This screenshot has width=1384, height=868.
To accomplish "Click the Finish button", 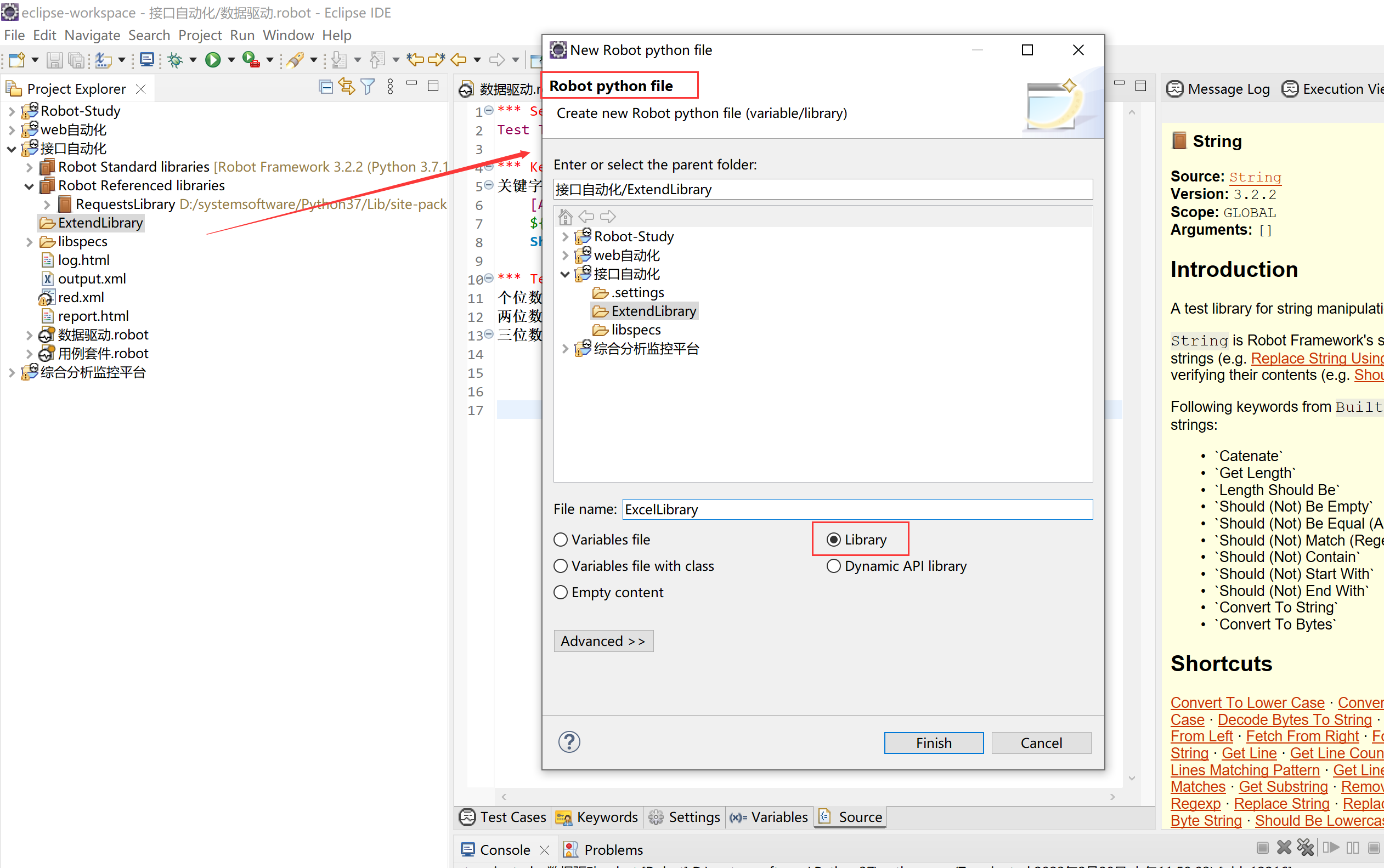I will [933, 743].
